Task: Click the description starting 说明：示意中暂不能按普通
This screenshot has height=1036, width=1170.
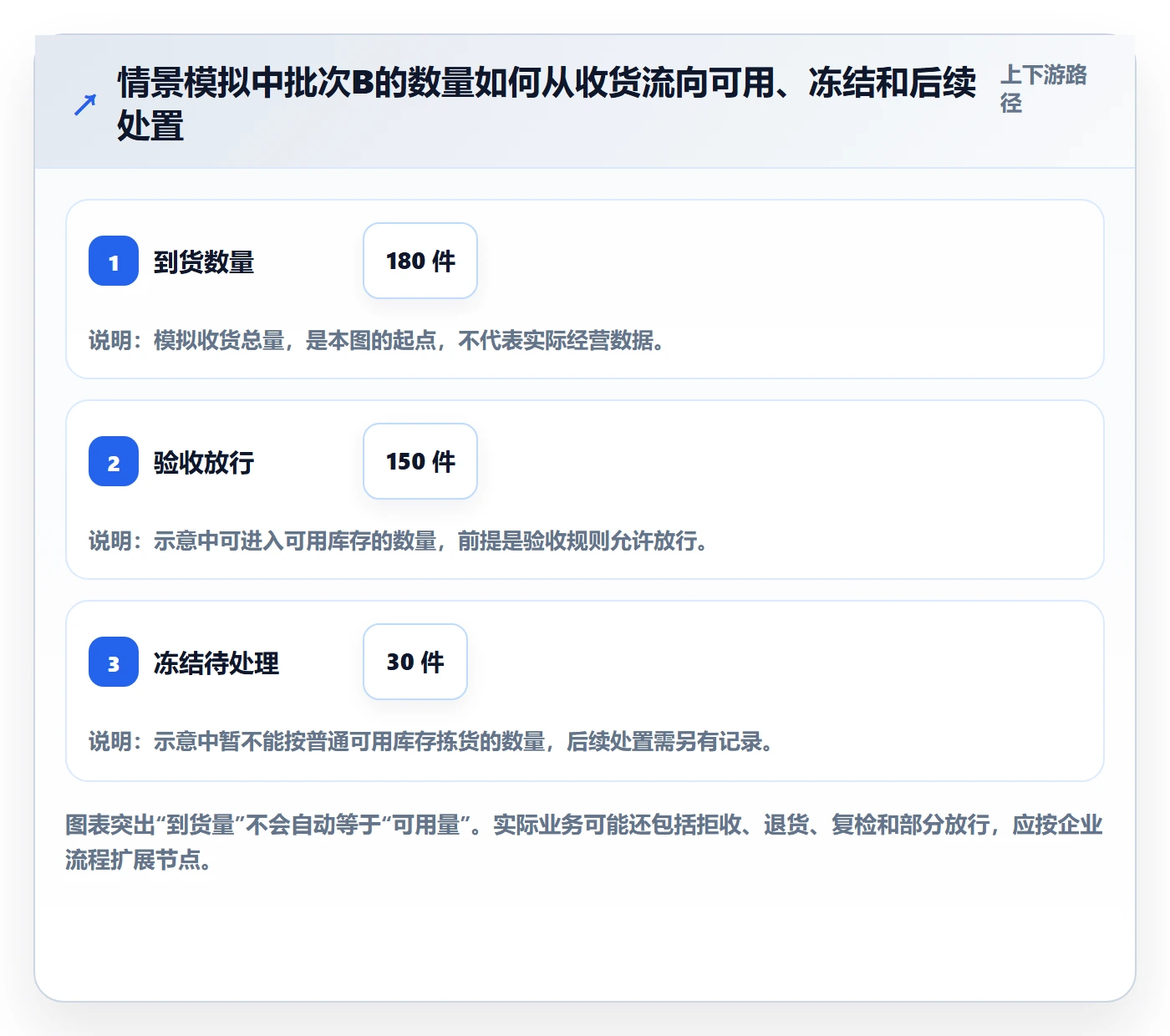Action: (431, 742)
